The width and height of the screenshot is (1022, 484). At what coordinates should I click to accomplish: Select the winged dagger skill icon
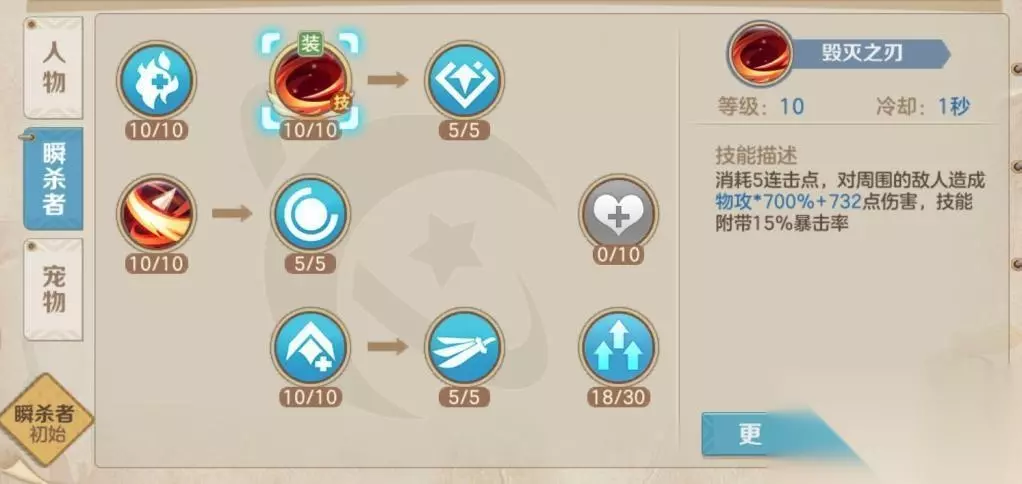(464, 347)
